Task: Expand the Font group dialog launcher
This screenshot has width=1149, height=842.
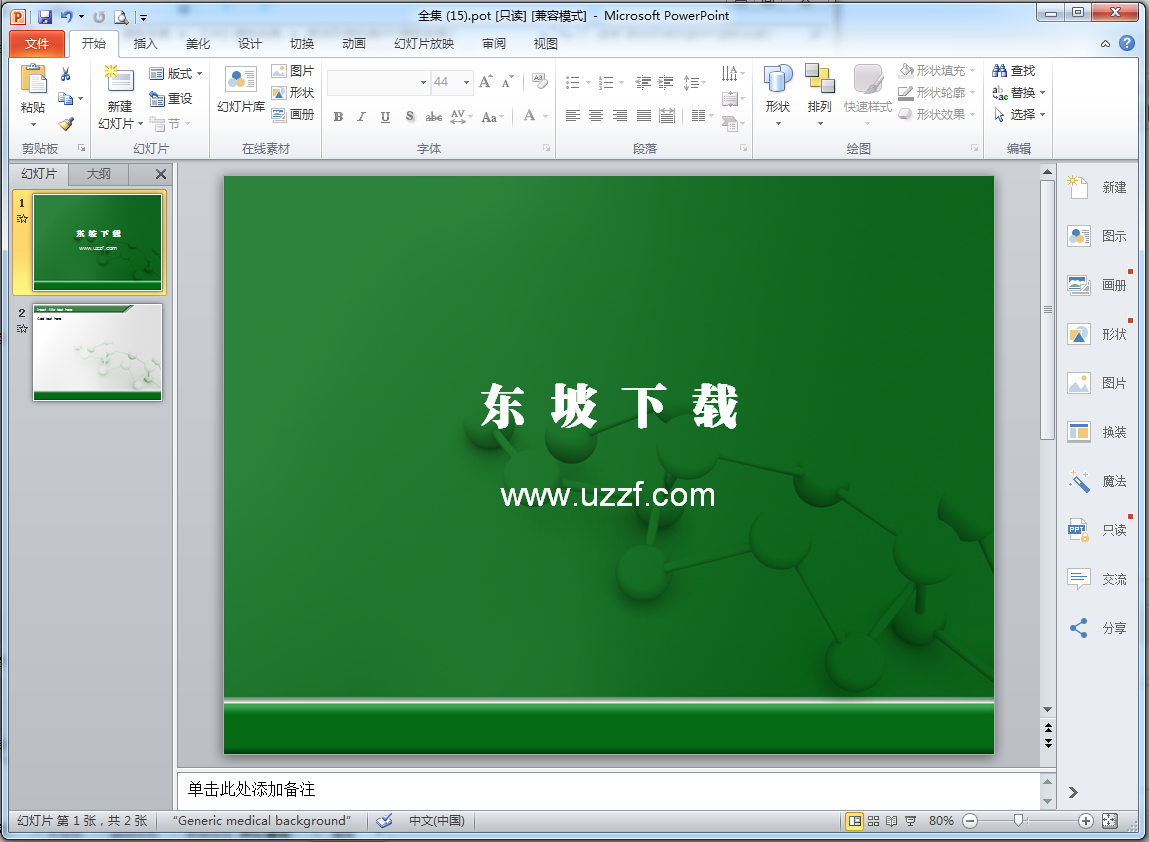Action: coord(547,148)
